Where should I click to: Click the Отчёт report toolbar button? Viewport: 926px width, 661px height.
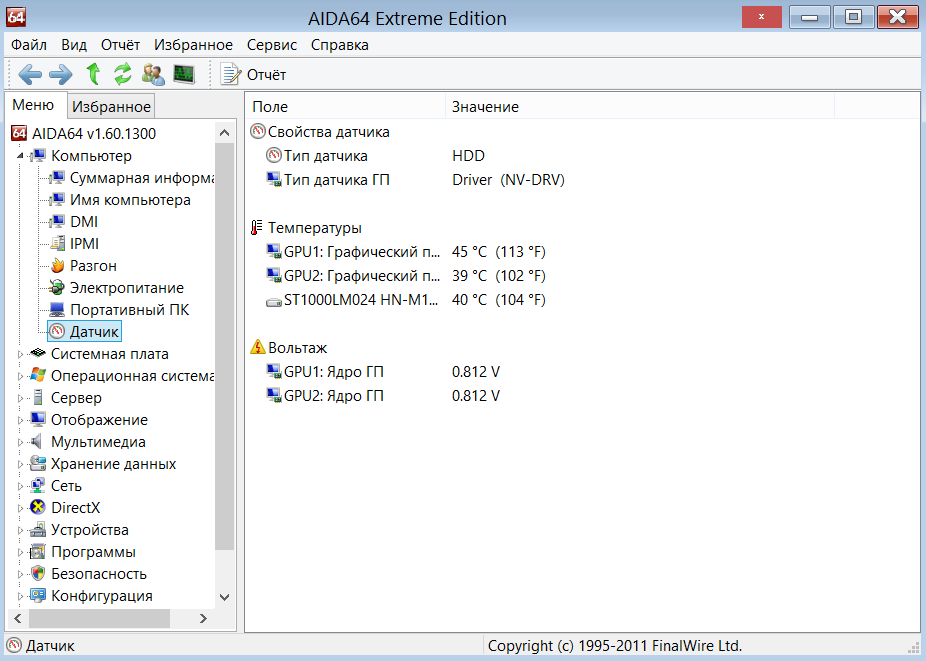[x=253, y=74]
